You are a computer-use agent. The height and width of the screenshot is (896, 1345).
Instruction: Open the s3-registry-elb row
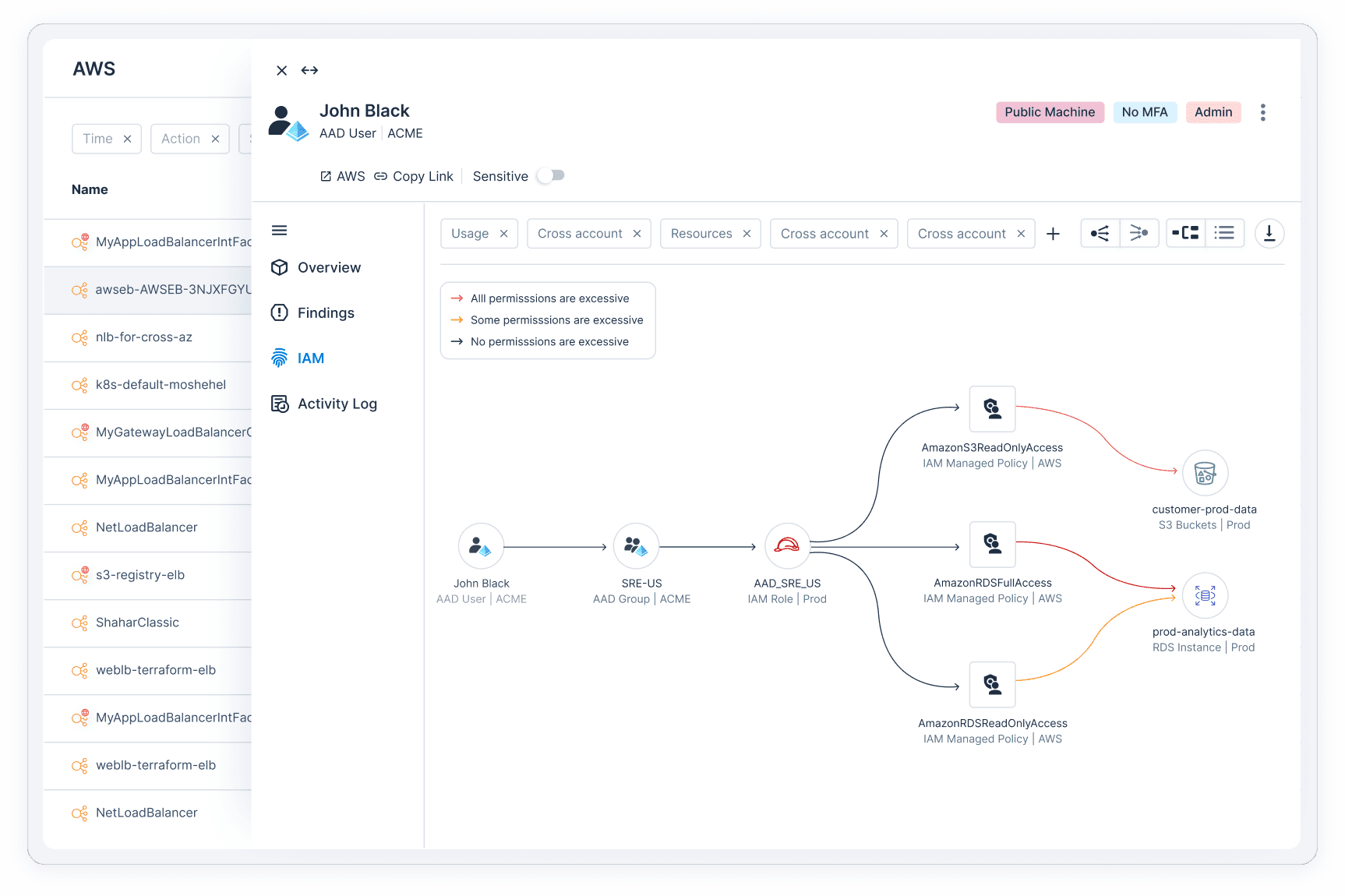point(148,575)
